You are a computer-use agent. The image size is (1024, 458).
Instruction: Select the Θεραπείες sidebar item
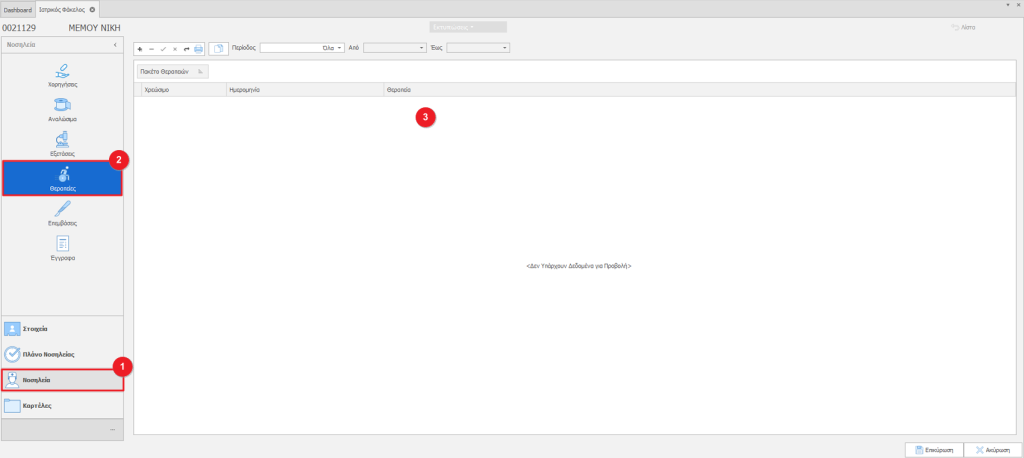tap(62, 178)
